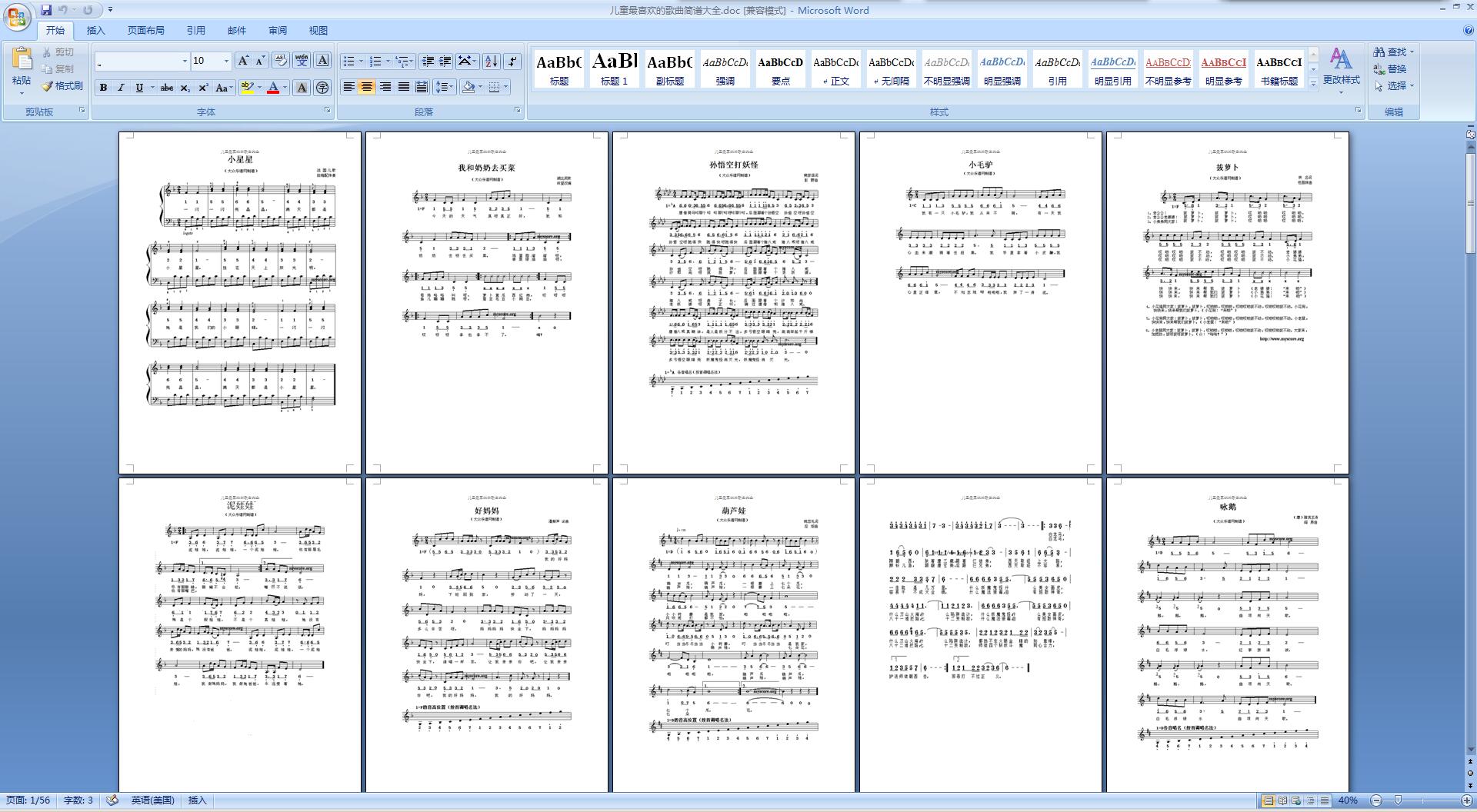Open the phonetic guide (wén) tool
Viewport: 1477px width, 812px height.
(302, 61)
